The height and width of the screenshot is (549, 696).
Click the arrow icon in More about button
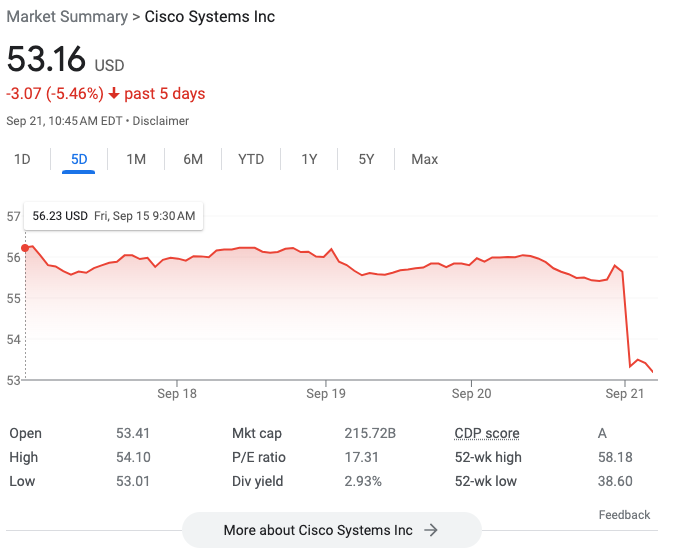coord(431,530)
